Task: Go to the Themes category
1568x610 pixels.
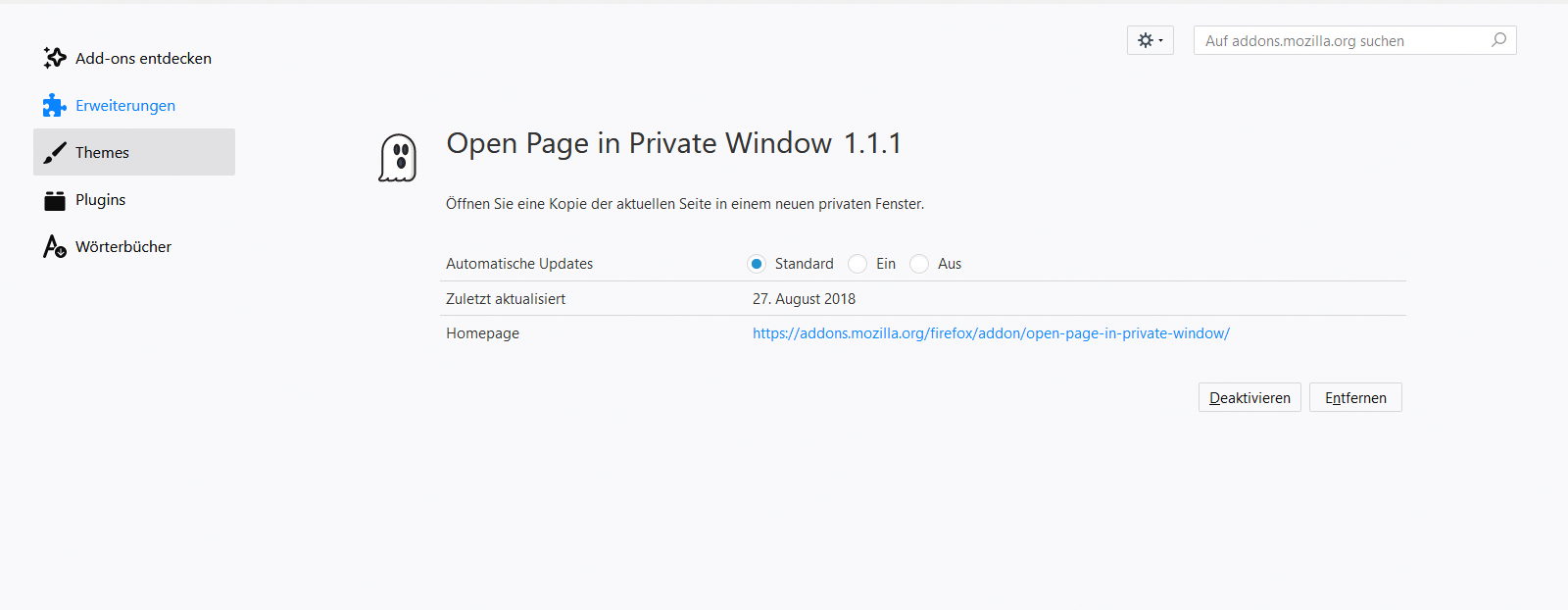Action: pos(103,153)
